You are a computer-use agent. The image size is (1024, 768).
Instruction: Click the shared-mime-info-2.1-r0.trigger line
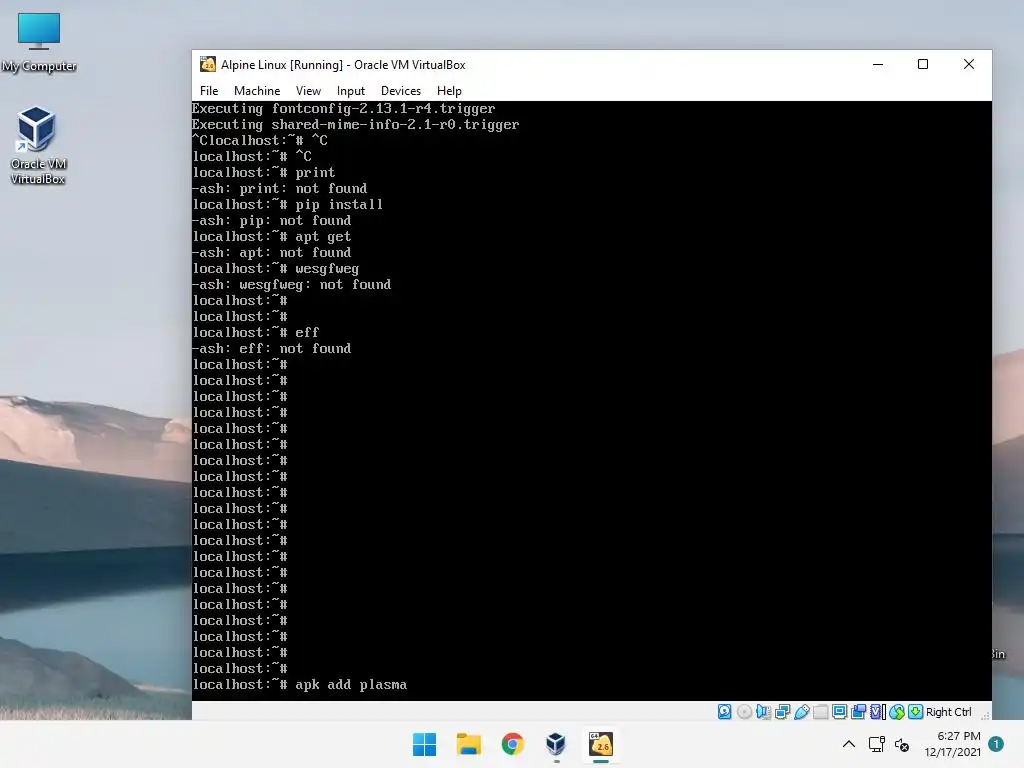pyautogui.click(x=356, y=124)
